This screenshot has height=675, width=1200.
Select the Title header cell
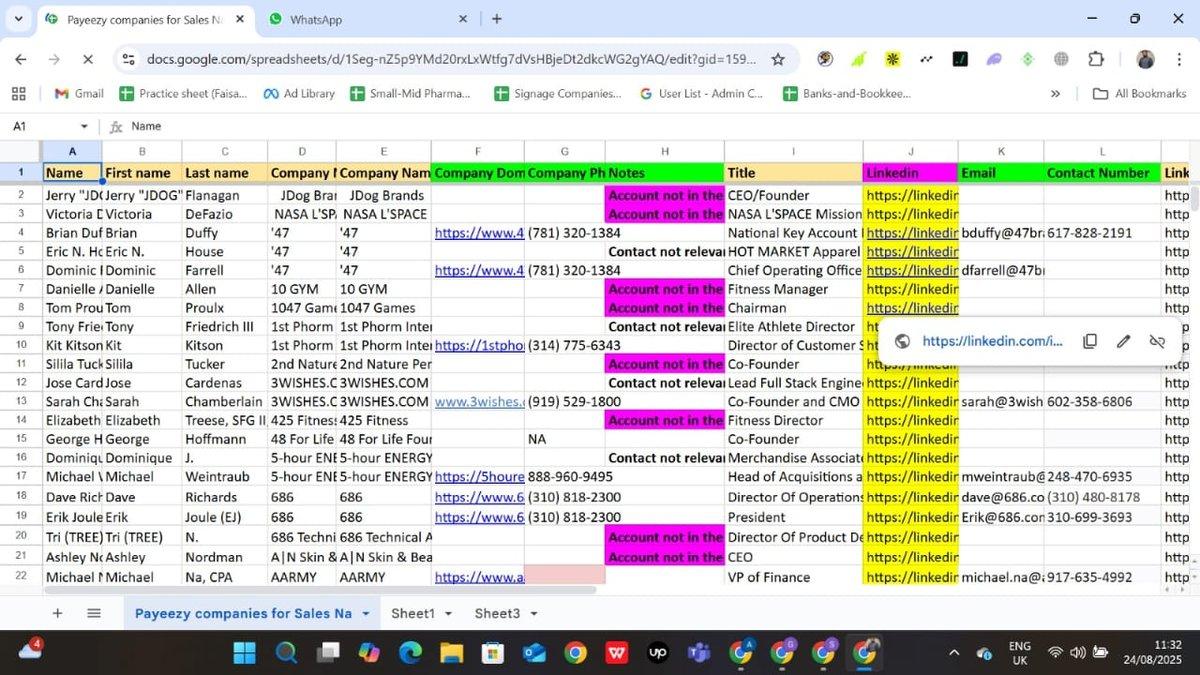[793, 173]
